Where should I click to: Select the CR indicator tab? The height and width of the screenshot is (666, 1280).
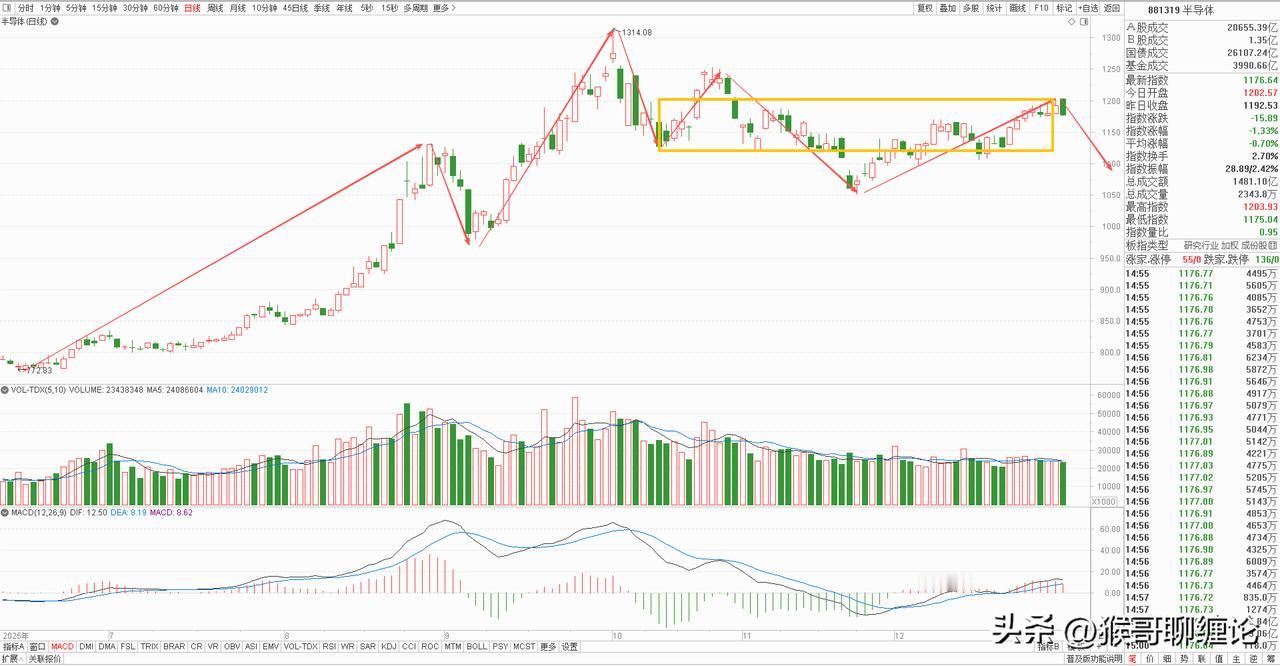coord(197,646)
